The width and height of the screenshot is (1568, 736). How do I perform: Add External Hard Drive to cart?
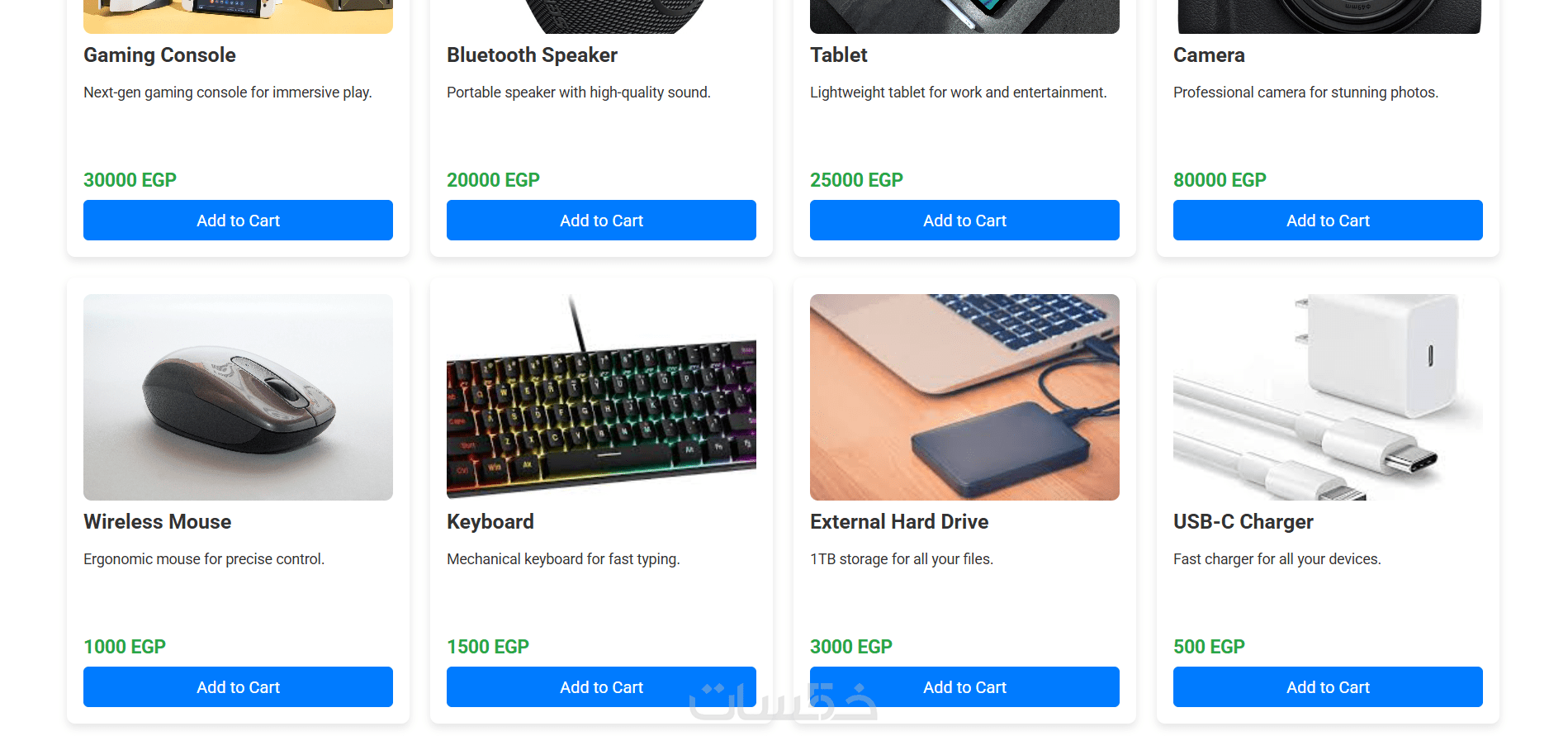964,687
